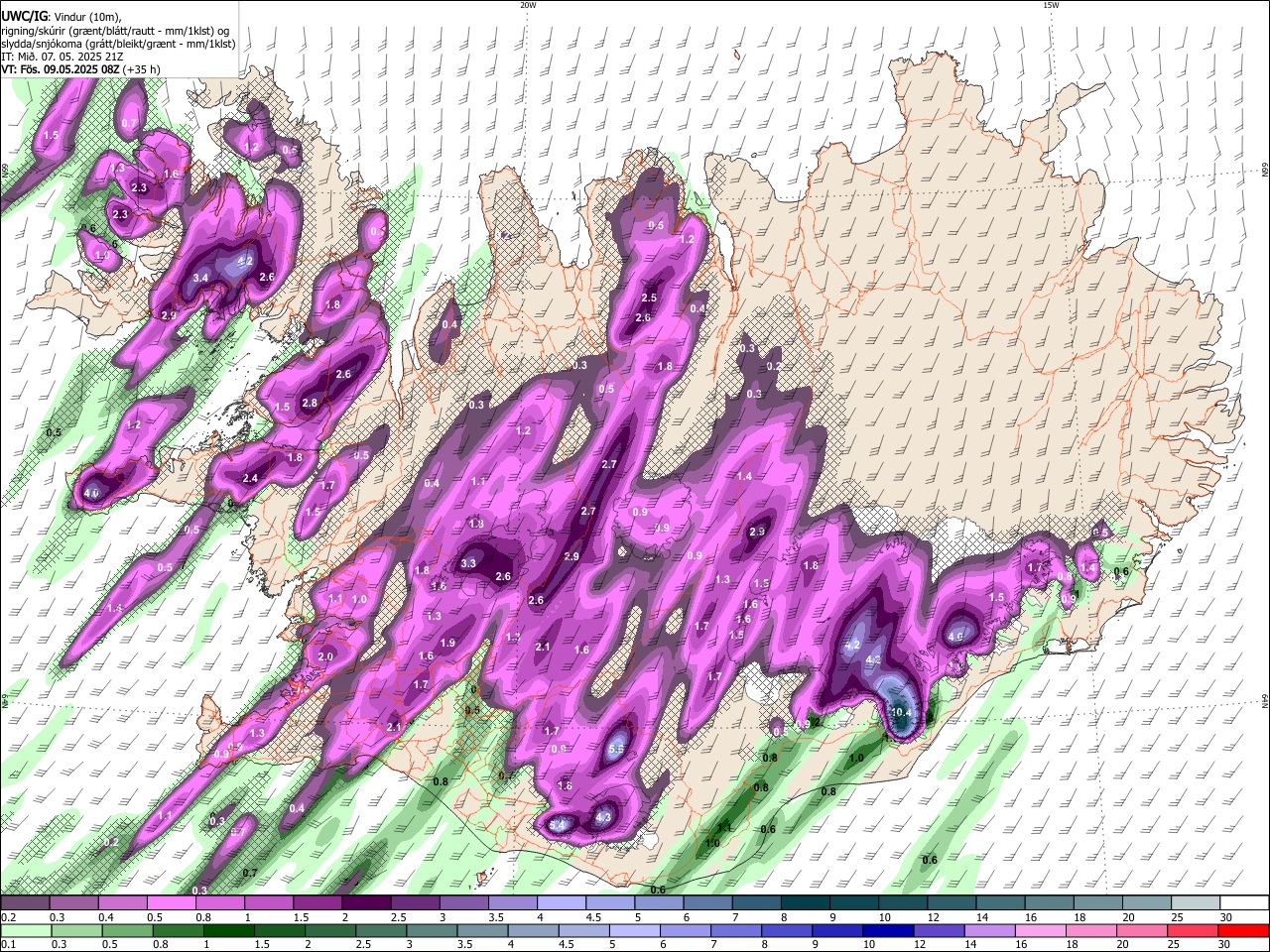Select the bright pink 0.5–0.8 purple-scale swatch
The height and width of the screenshot is (952, 1270).
(171, 903)
